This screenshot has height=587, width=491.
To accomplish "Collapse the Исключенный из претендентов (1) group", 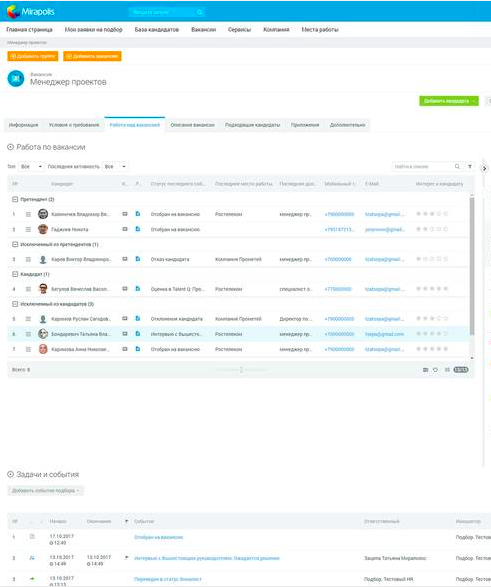I will (x=15, y=244).
